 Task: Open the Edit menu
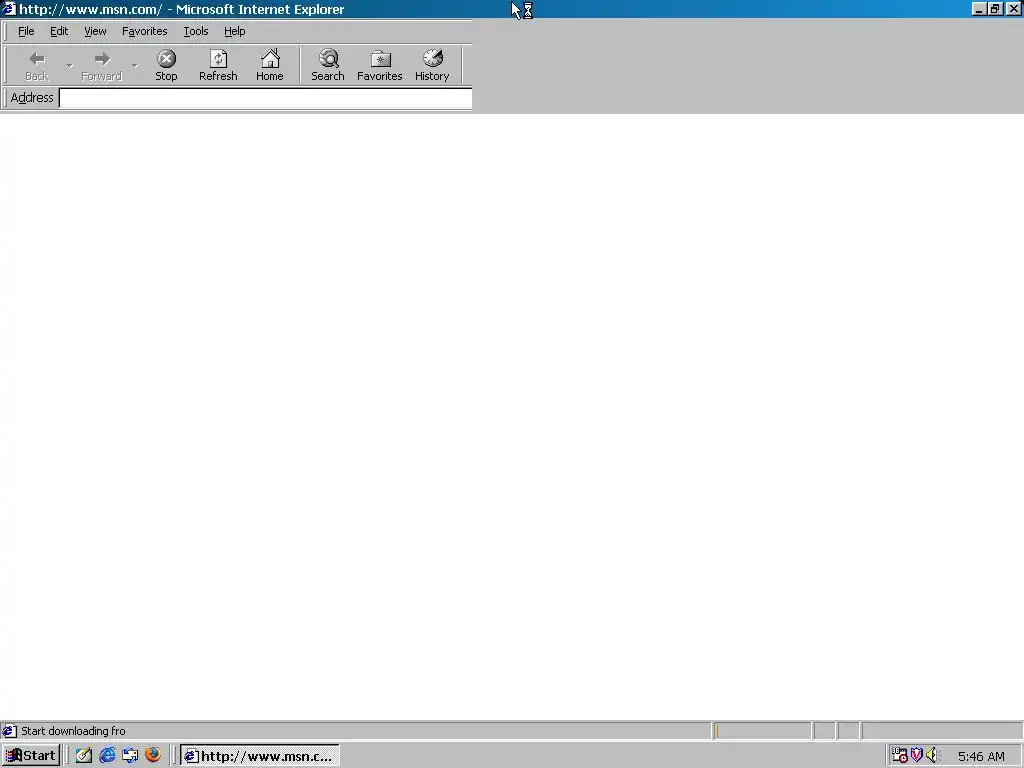[x=59, y=31]
